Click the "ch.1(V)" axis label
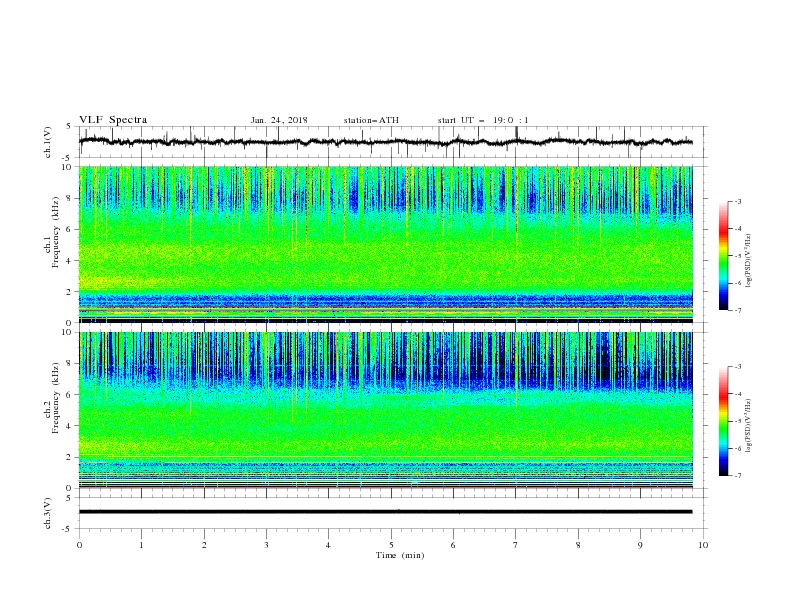Screen dimensions: 792x612 48,142
